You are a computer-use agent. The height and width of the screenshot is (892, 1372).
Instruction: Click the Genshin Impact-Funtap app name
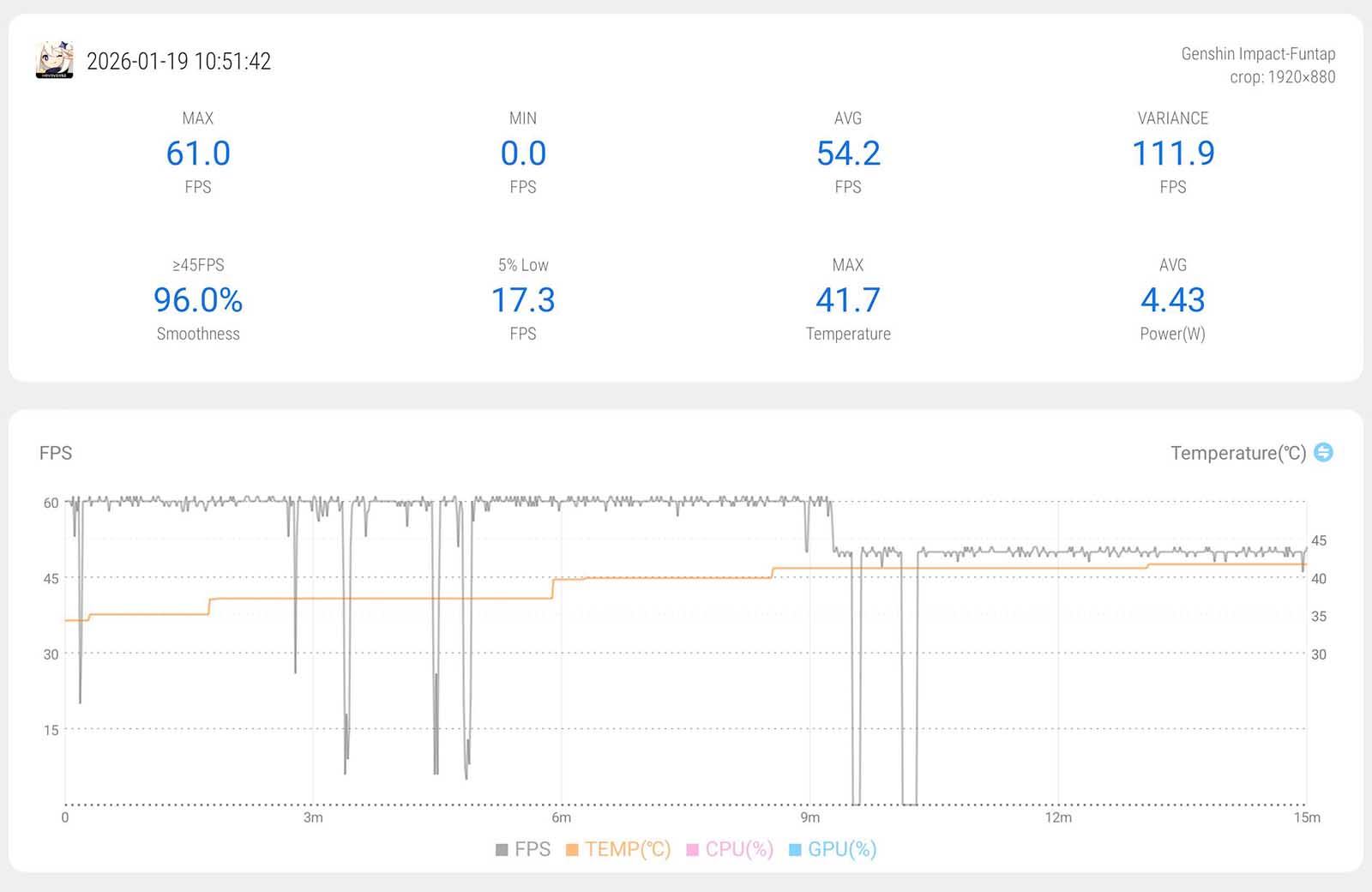pos(1257,53)
